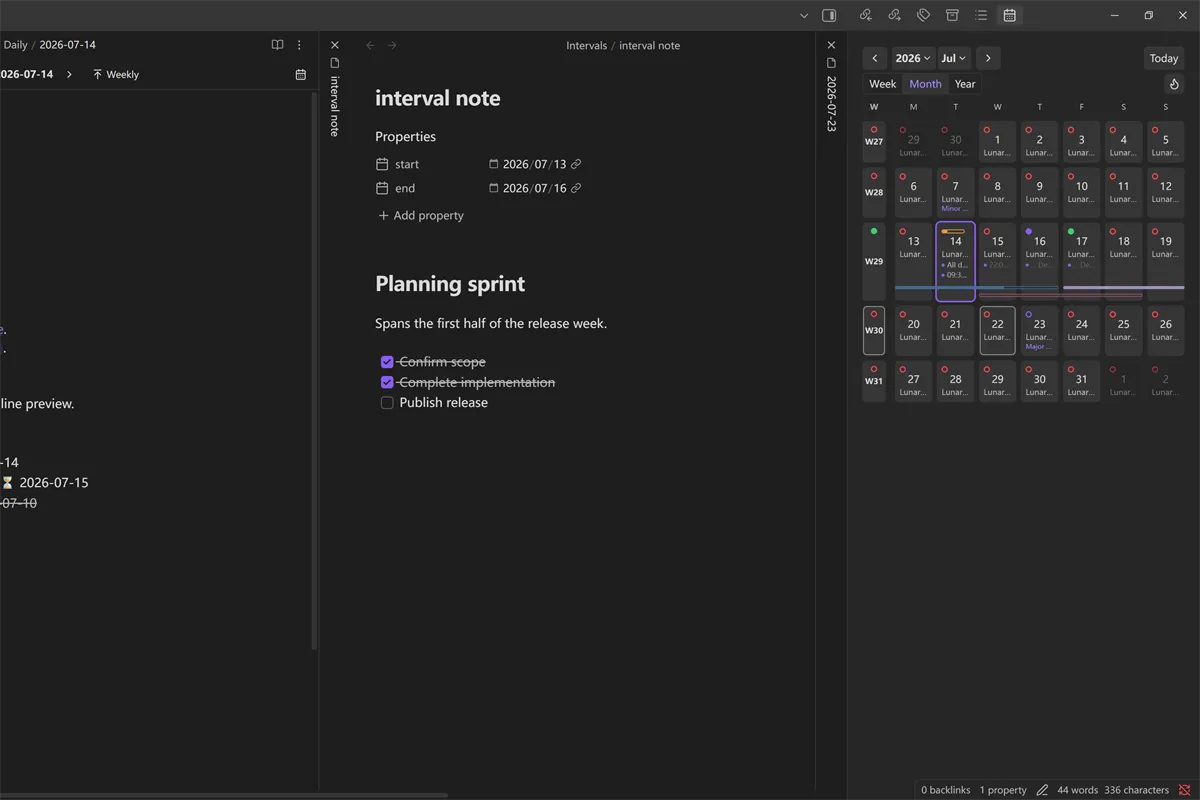The image size is (1200, 800).
Task: Open week W30 in calendar
Action: [874, 330]
